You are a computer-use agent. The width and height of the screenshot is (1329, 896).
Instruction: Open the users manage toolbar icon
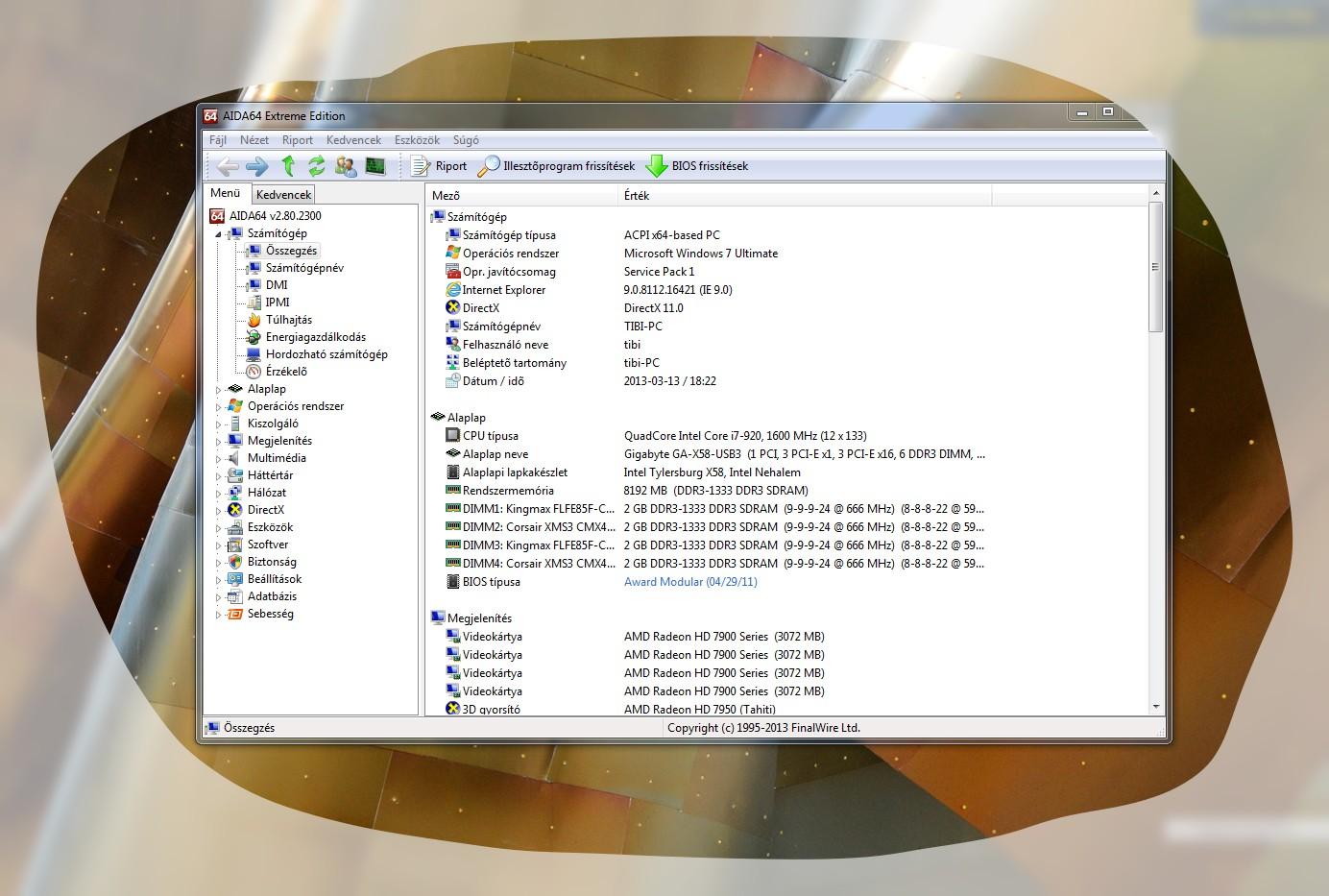(x=346, y=166)
